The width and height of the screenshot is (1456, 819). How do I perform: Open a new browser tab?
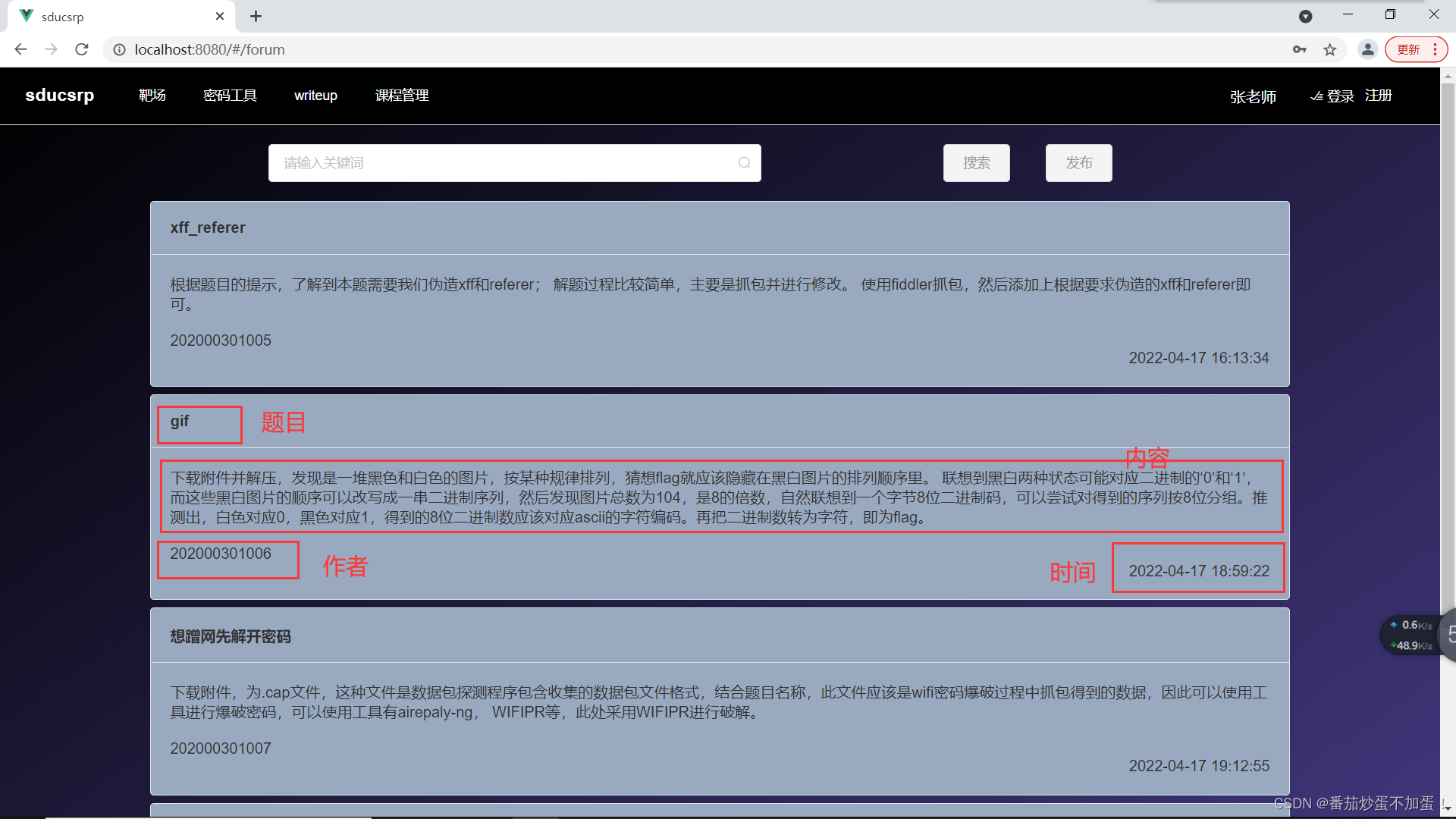[256, 16]
